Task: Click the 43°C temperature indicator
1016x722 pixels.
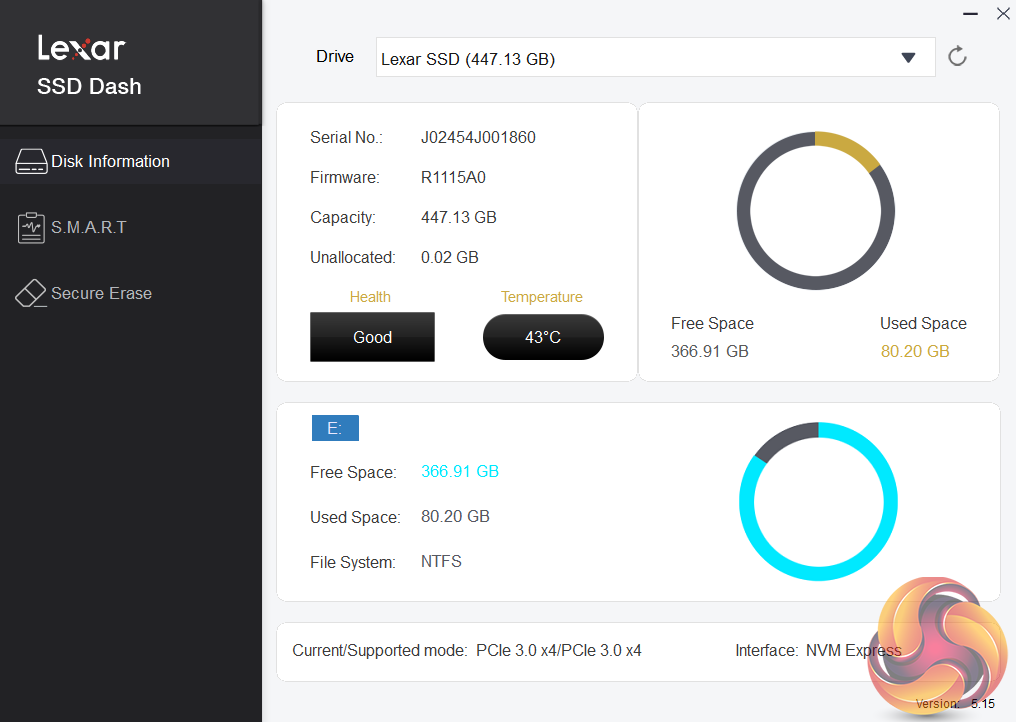Action: pyautogui.click(x=543, y=337)
